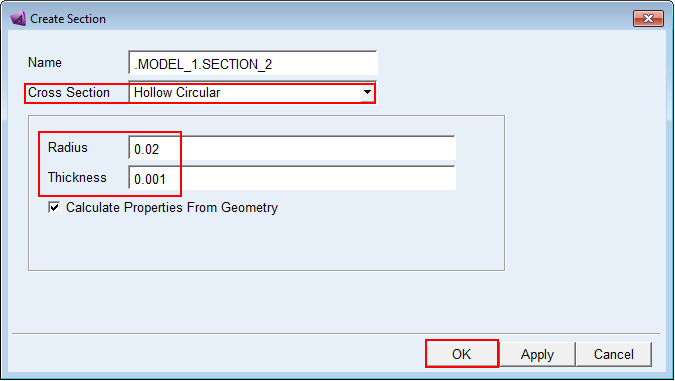675x381 pixels.
Task: Click the Name field containing .MODEL_1.SECTION_2
Action: point(253,63)
